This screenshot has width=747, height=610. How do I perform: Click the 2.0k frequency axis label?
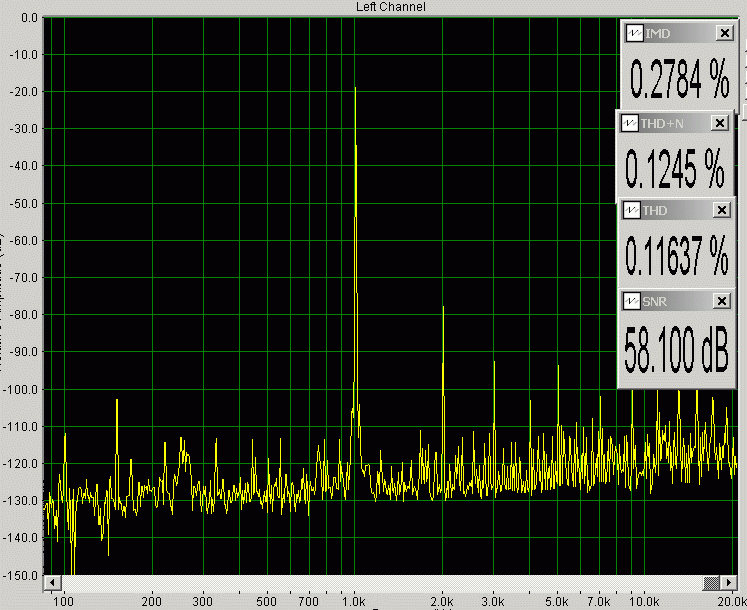click(x=442, y=601)
